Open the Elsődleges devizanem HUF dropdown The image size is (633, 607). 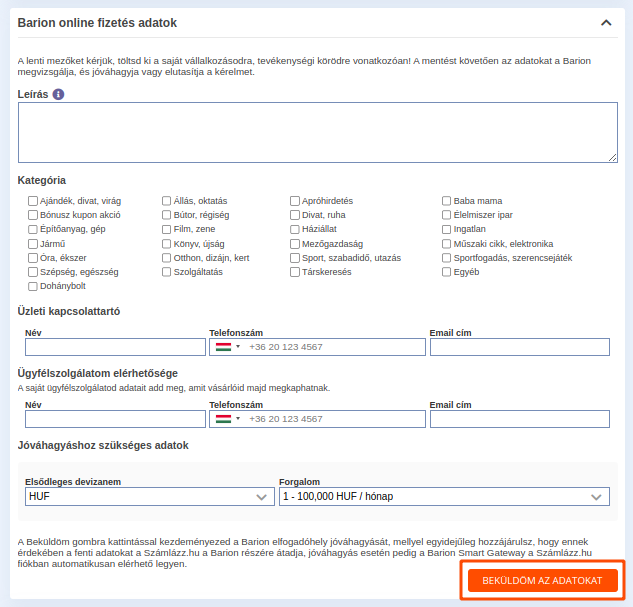coord(150,496)
